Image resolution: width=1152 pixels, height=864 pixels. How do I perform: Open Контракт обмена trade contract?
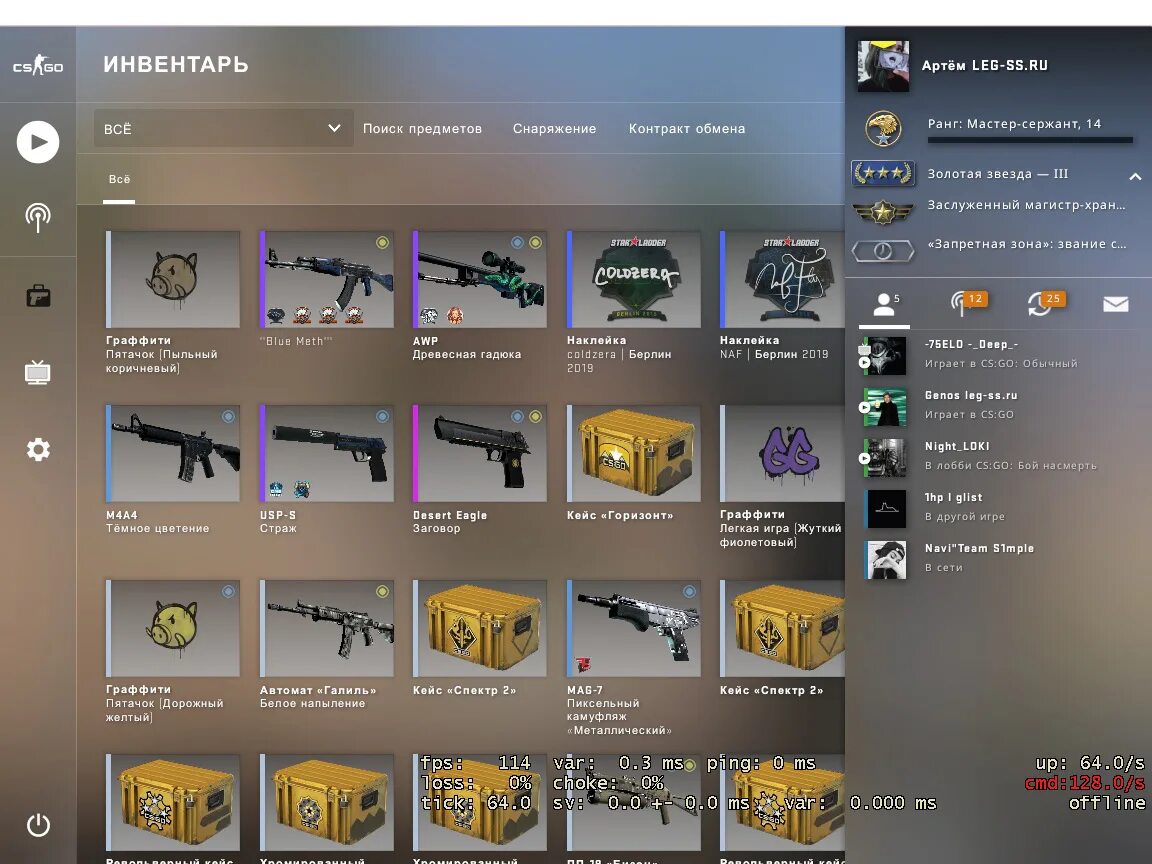click(x=687, y=129)
